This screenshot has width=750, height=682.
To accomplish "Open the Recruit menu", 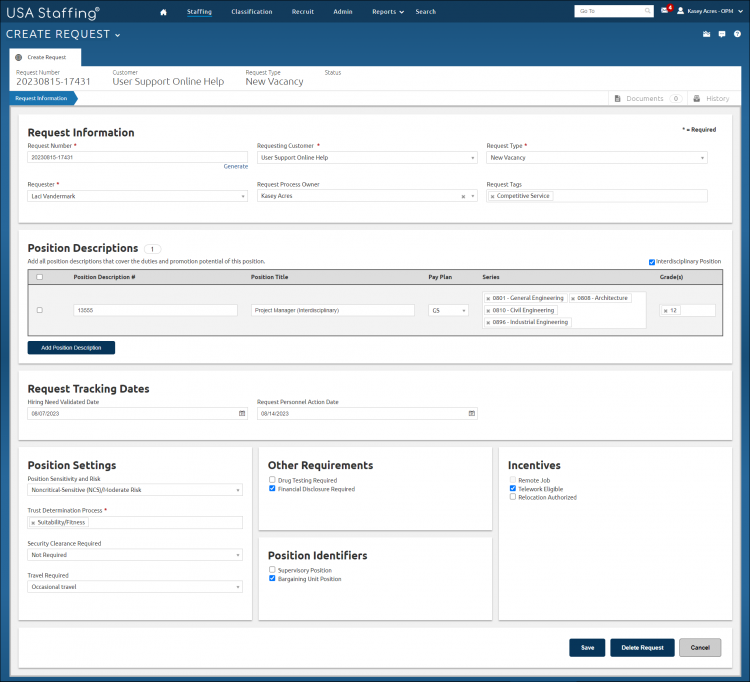I will pos(303,11).
